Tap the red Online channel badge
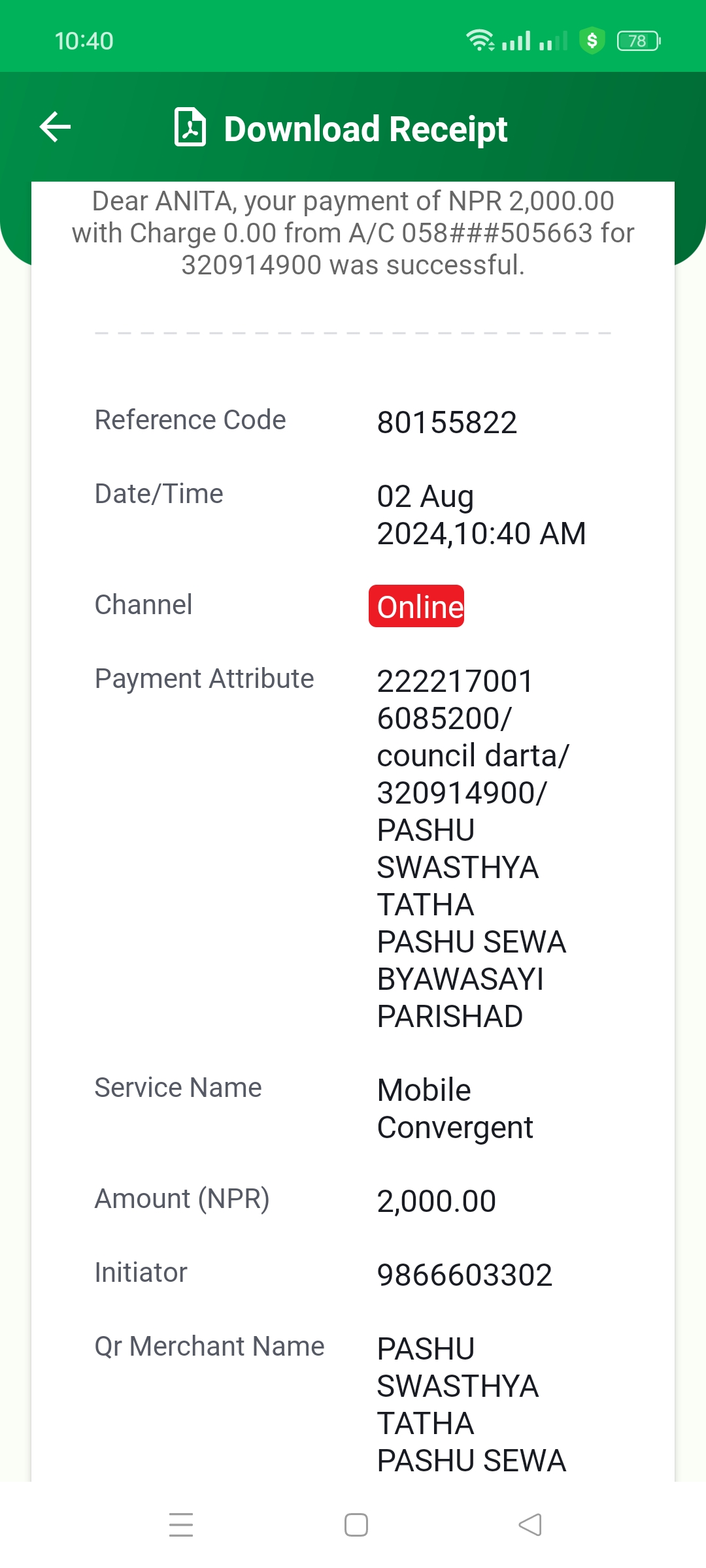 416,606
